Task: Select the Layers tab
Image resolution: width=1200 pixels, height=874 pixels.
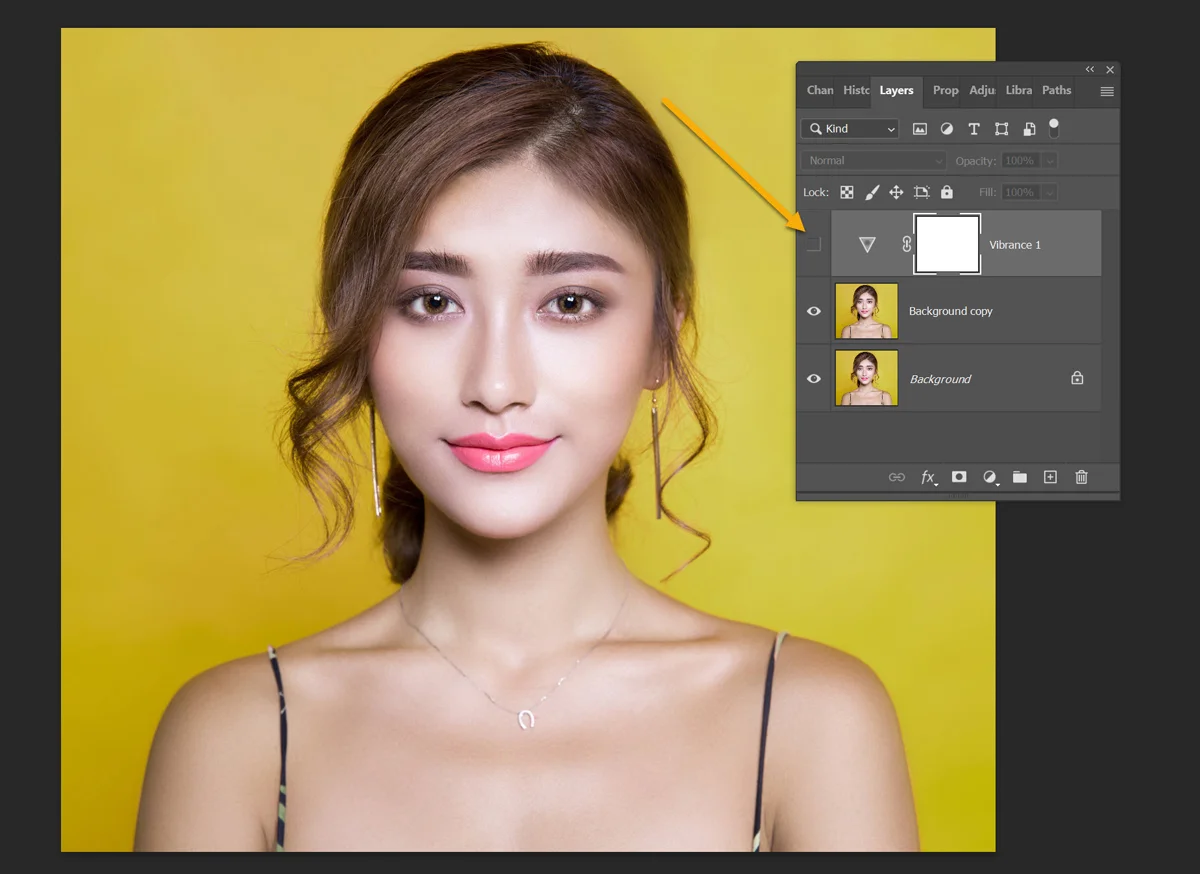Action: tap(897, 90)
